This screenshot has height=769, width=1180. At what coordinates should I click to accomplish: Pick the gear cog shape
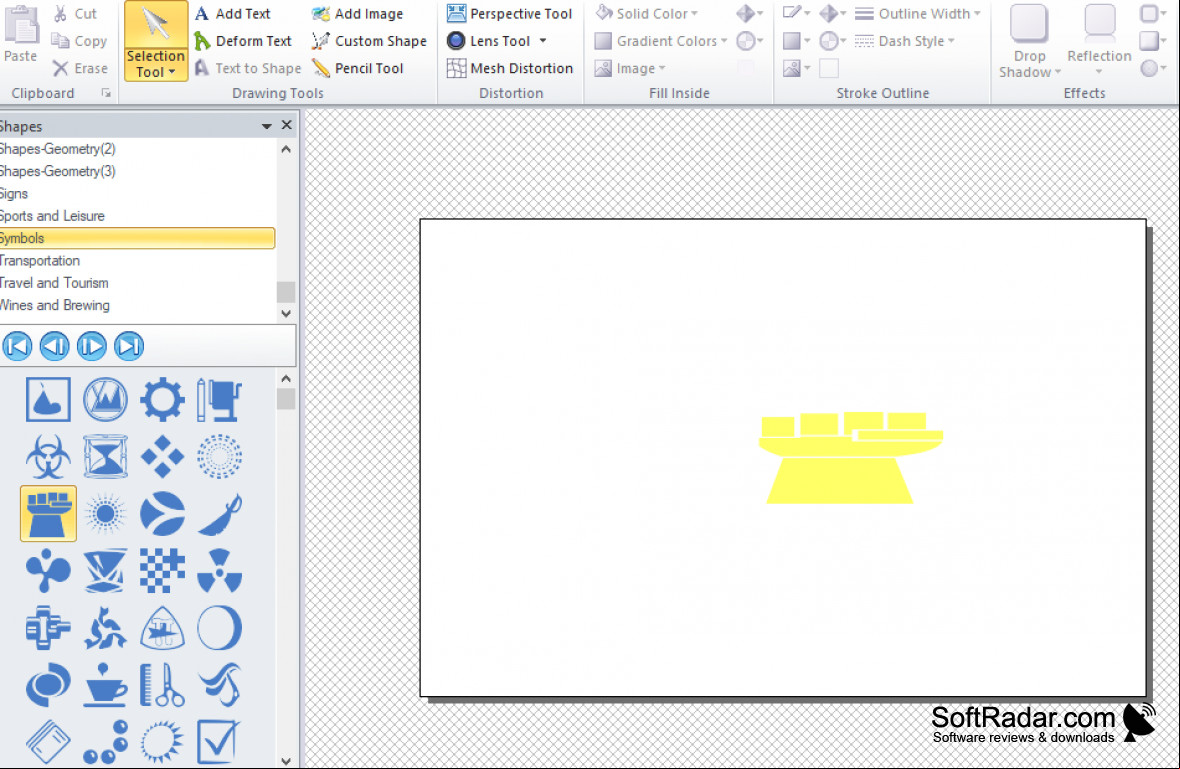click(162, 400)
